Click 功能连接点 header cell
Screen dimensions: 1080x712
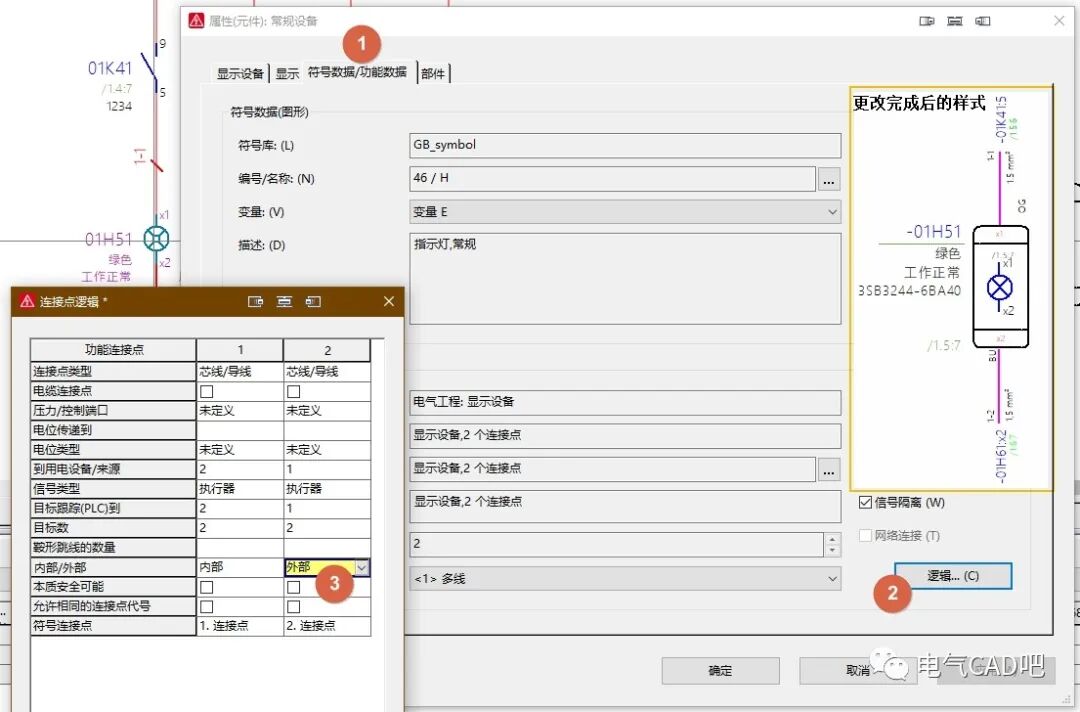tap(114, 350)
